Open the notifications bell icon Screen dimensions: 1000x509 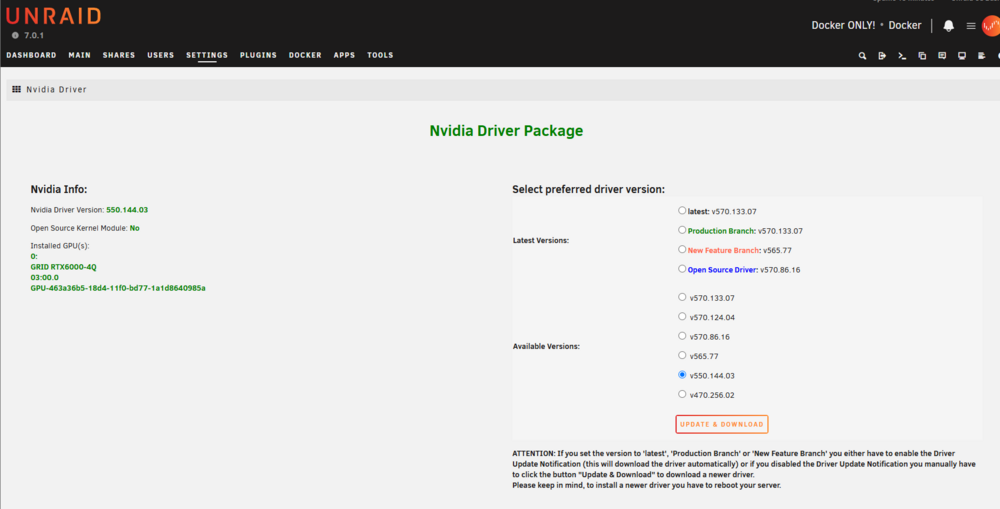point(948,26)
